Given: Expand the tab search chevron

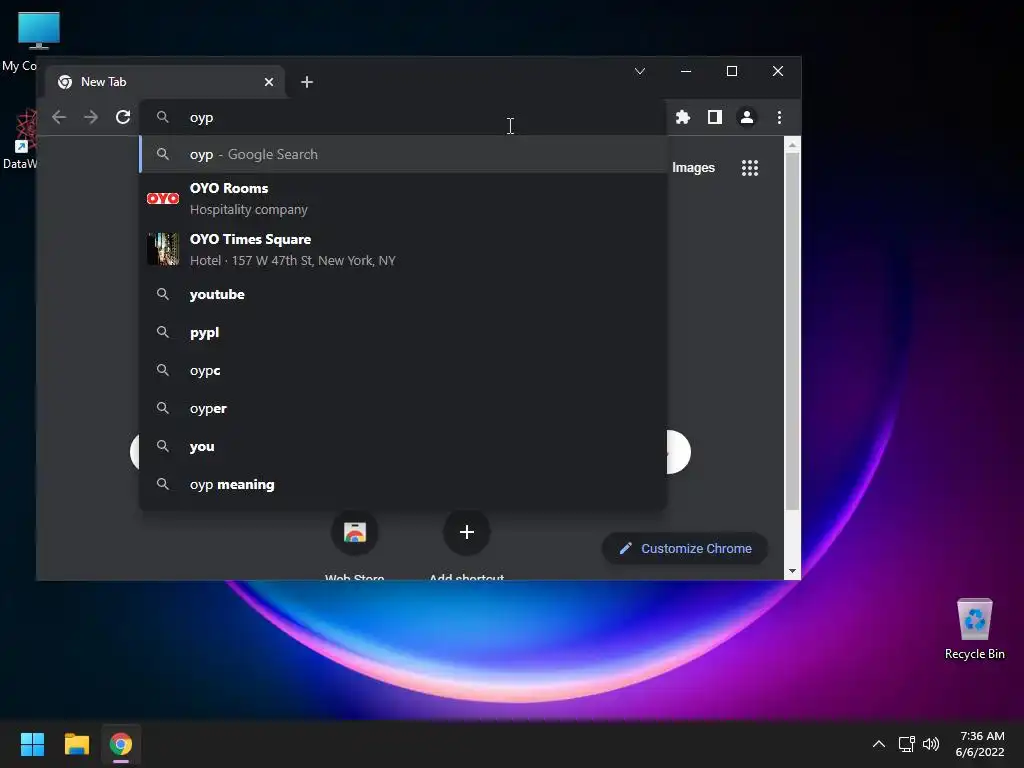Looking at the screenshot, I should point(639,71).
